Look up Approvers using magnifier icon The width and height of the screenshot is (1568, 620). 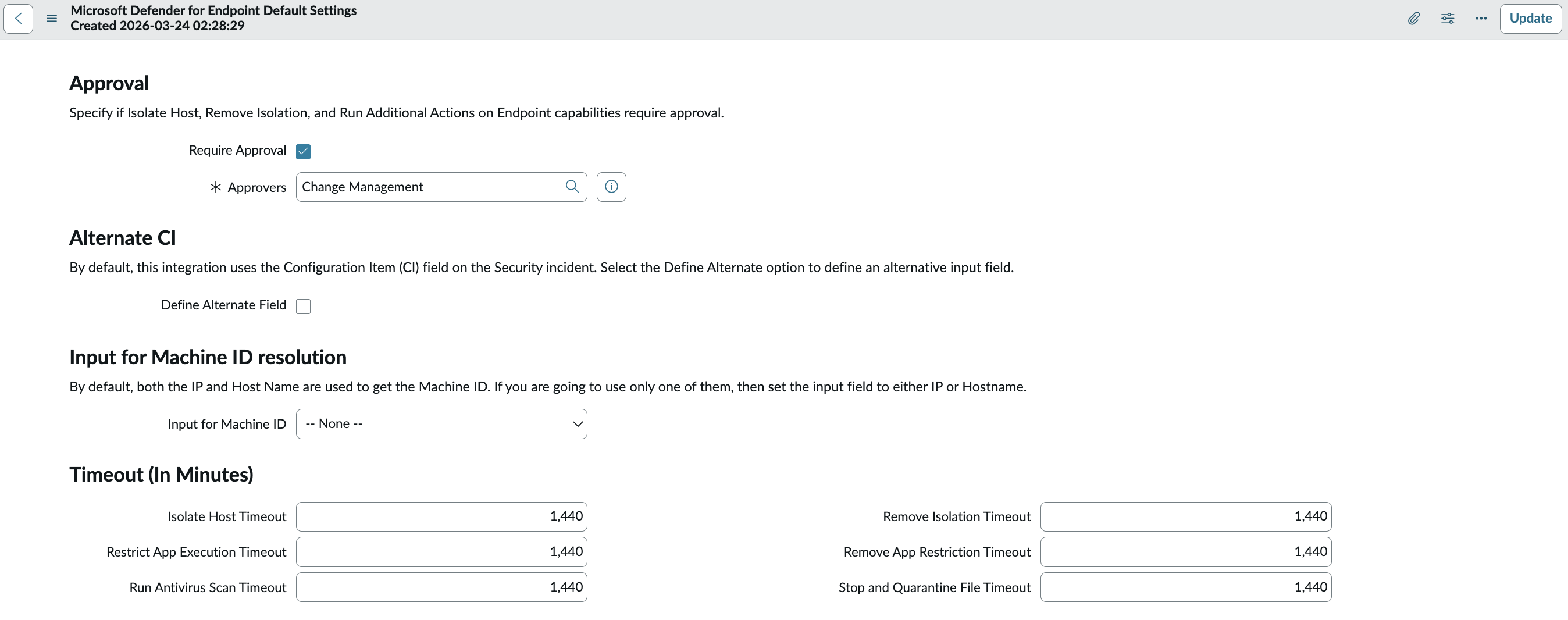572,187
